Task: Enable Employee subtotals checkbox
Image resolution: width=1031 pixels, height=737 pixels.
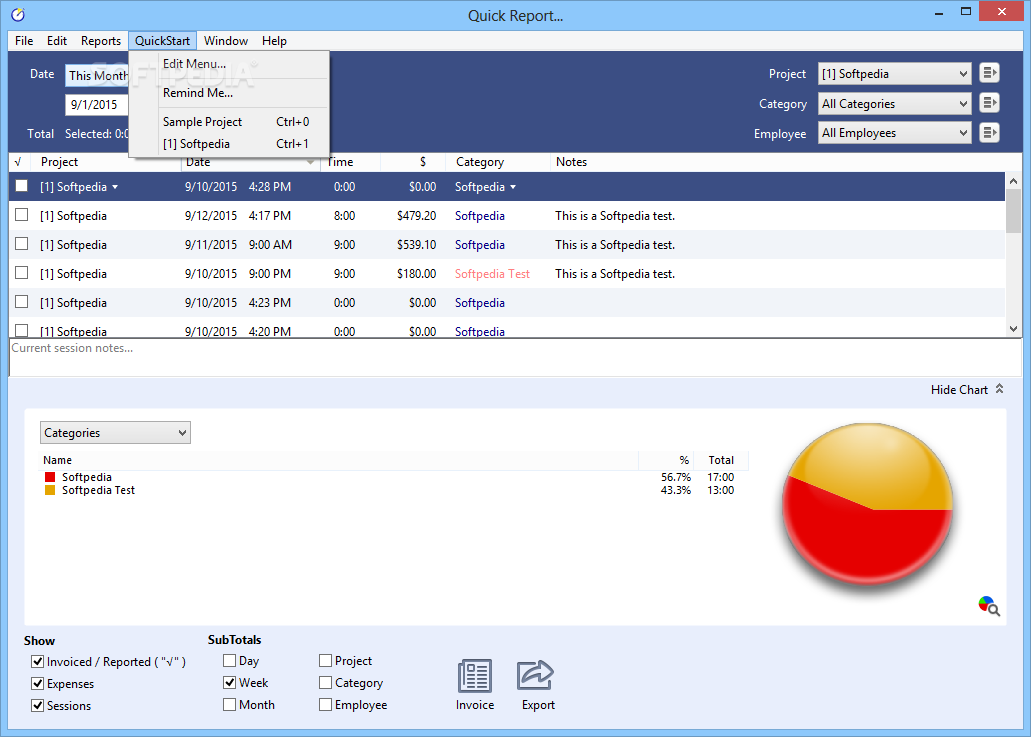Action: click(325, 705)
